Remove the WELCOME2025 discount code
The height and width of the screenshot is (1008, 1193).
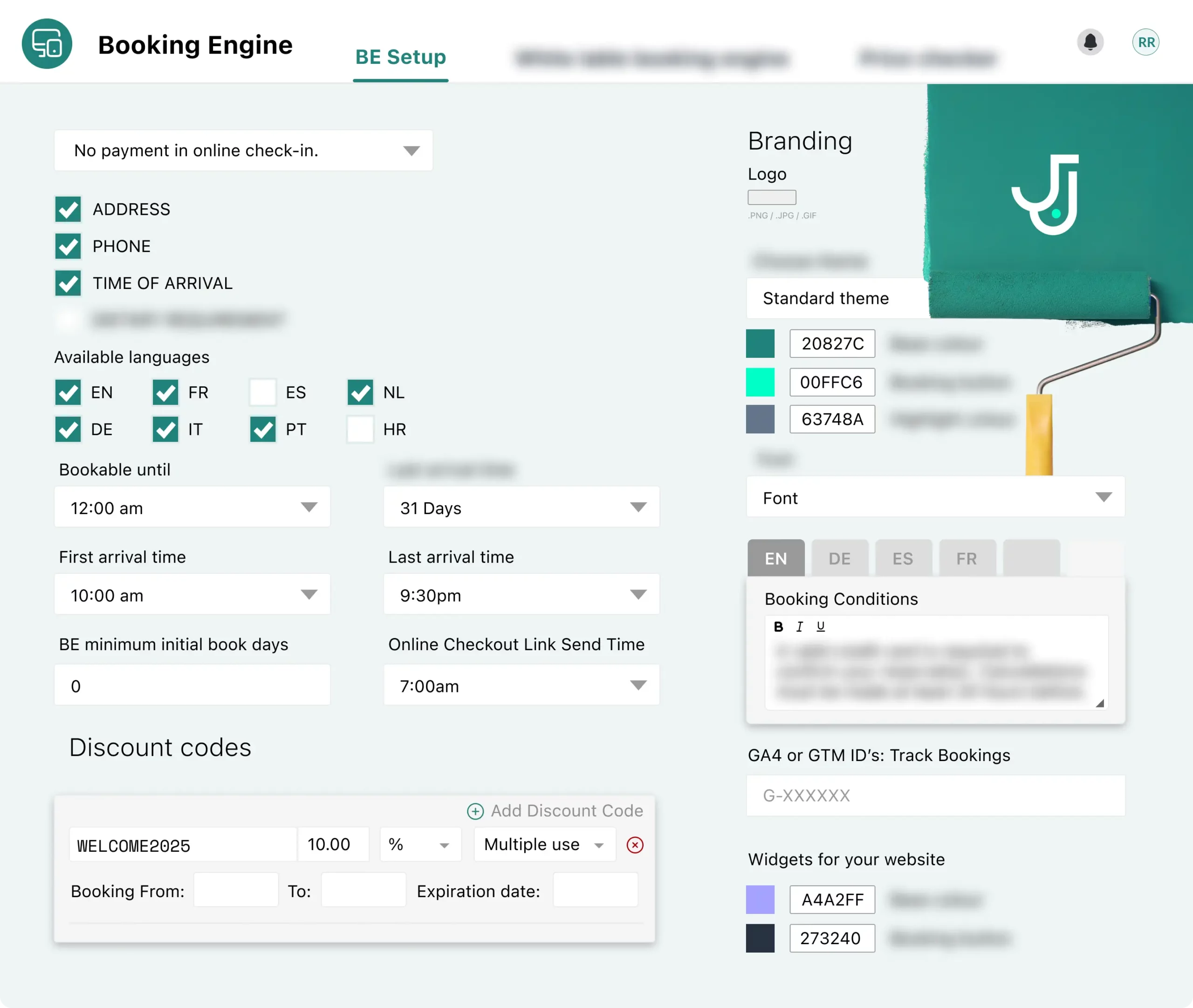[x=635, y=844]
